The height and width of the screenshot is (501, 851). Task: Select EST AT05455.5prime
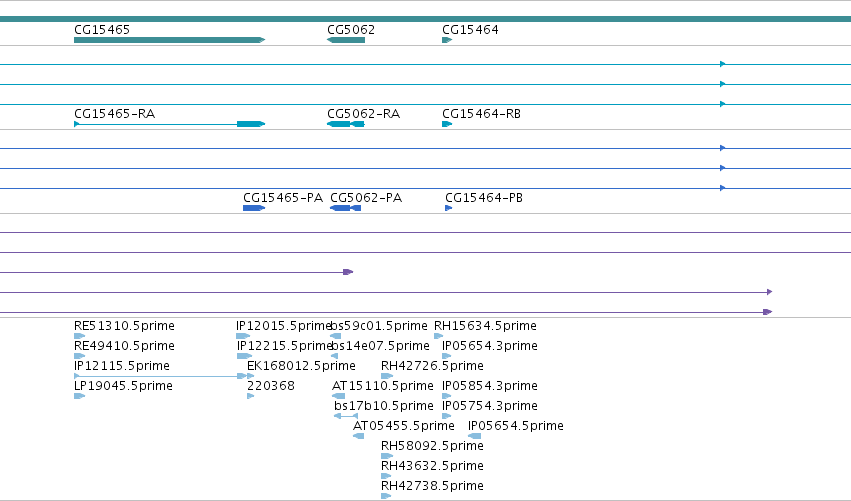[404, 426]
